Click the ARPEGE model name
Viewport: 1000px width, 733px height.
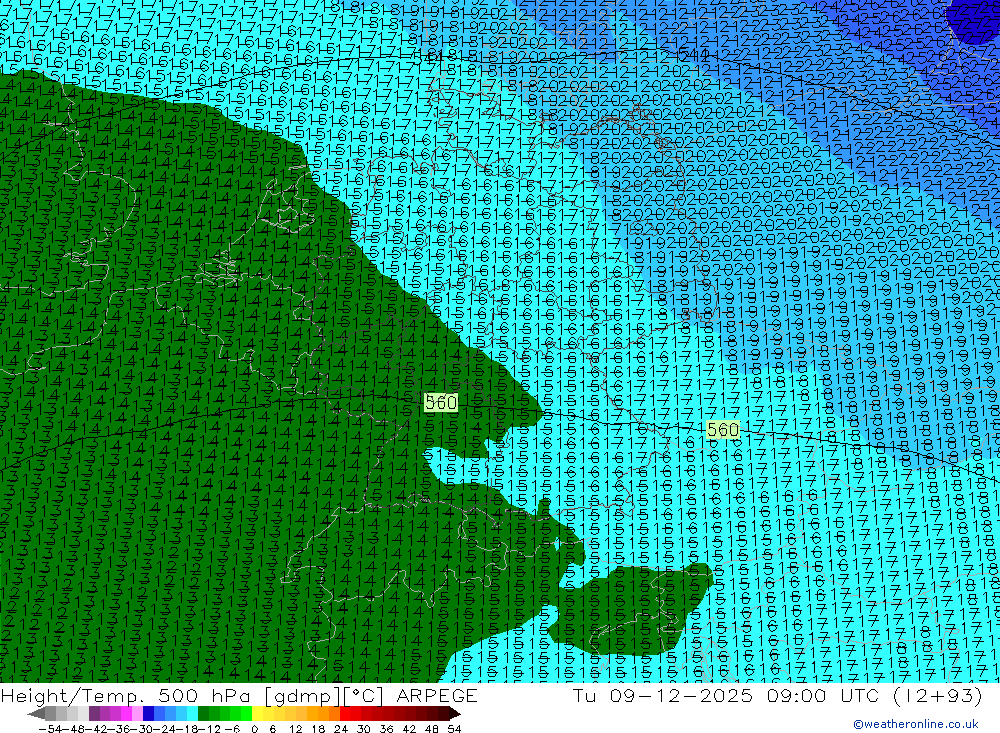point(437,695)
